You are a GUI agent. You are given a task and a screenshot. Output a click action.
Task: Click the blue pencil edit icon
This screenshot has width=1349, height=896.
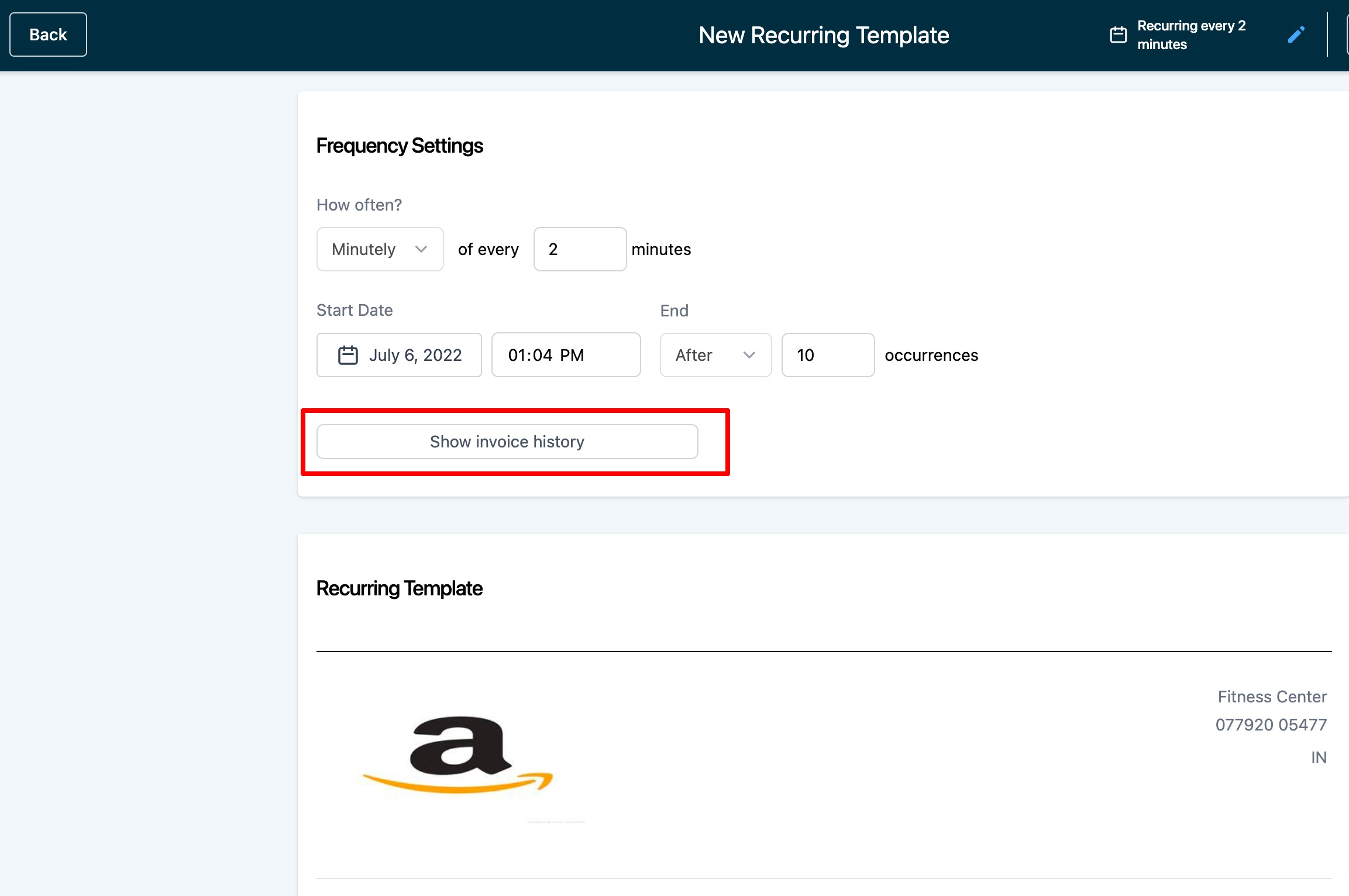(1296, 35)
